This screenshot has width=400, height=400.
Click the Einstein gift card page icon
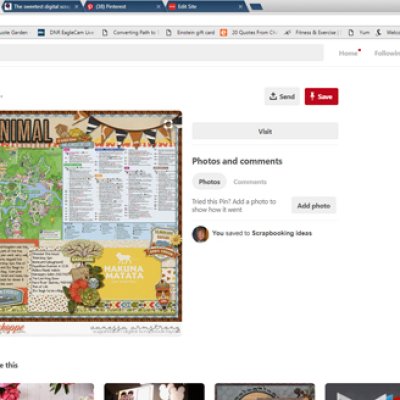coord(169,33)
